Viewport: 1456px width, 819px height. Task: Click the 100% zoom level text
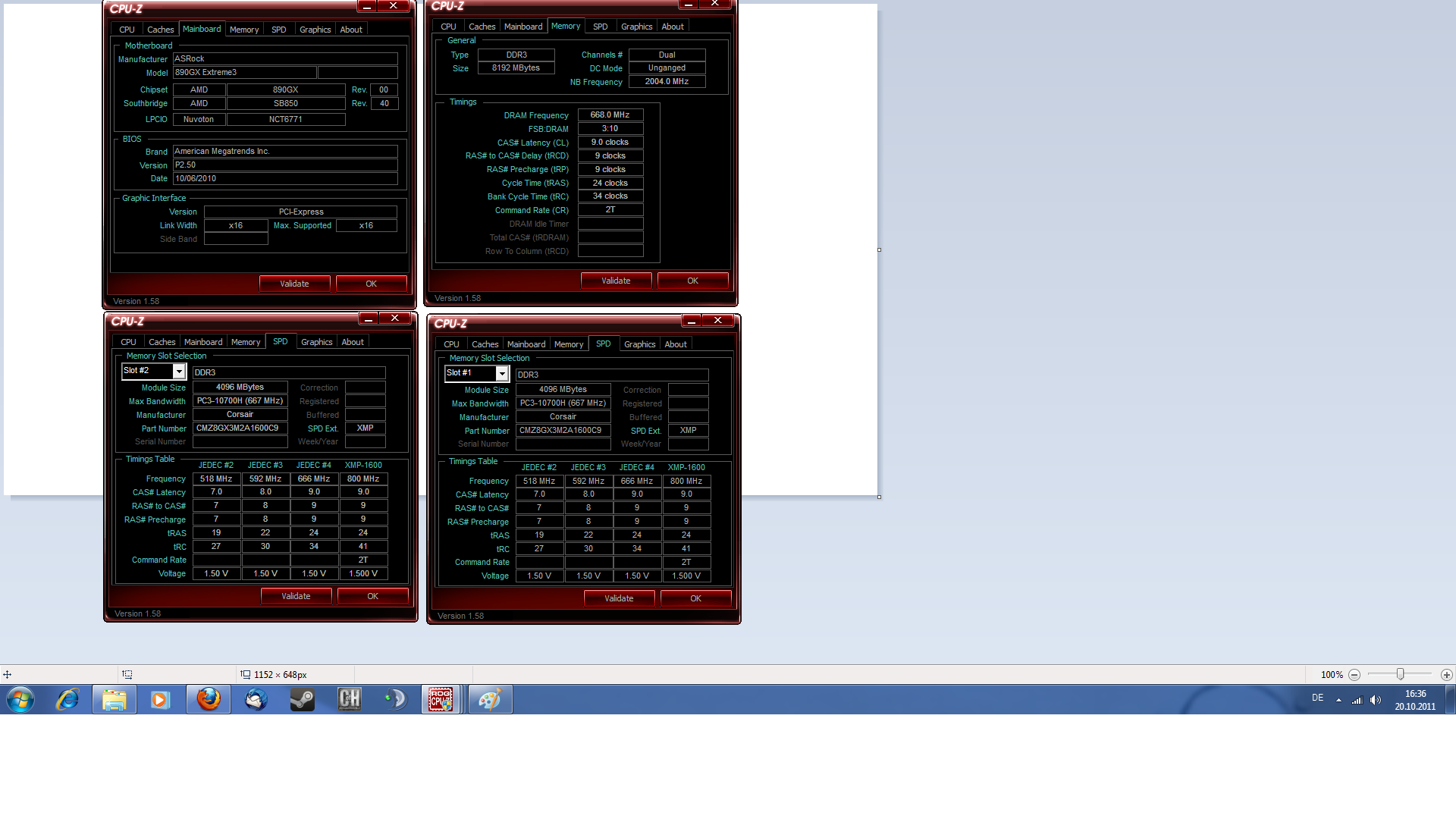pos(1332,675)
